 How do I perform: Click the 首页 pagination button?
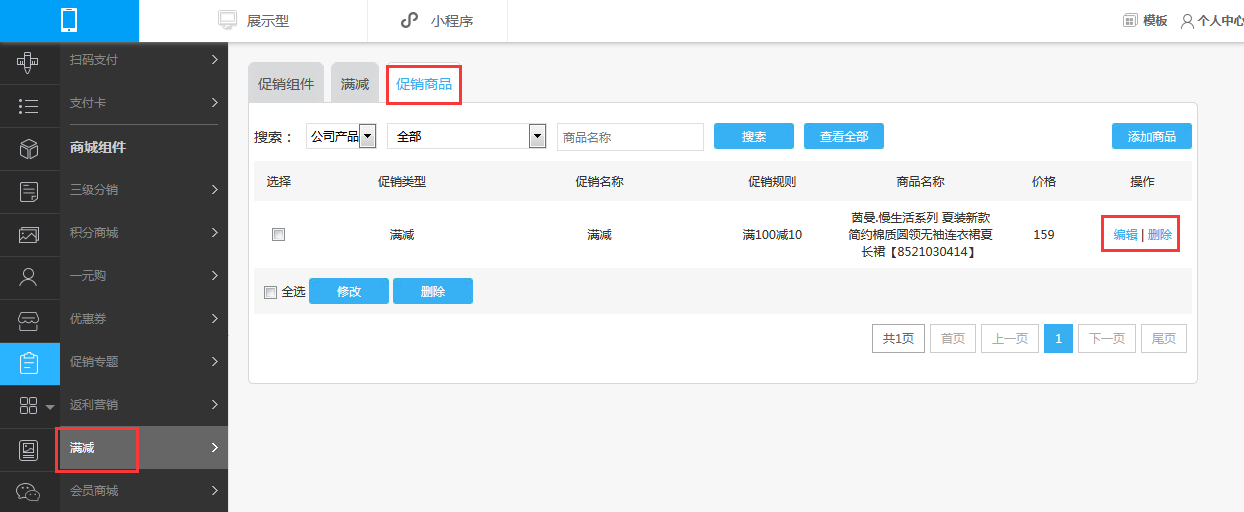click(x=953, y=338)
